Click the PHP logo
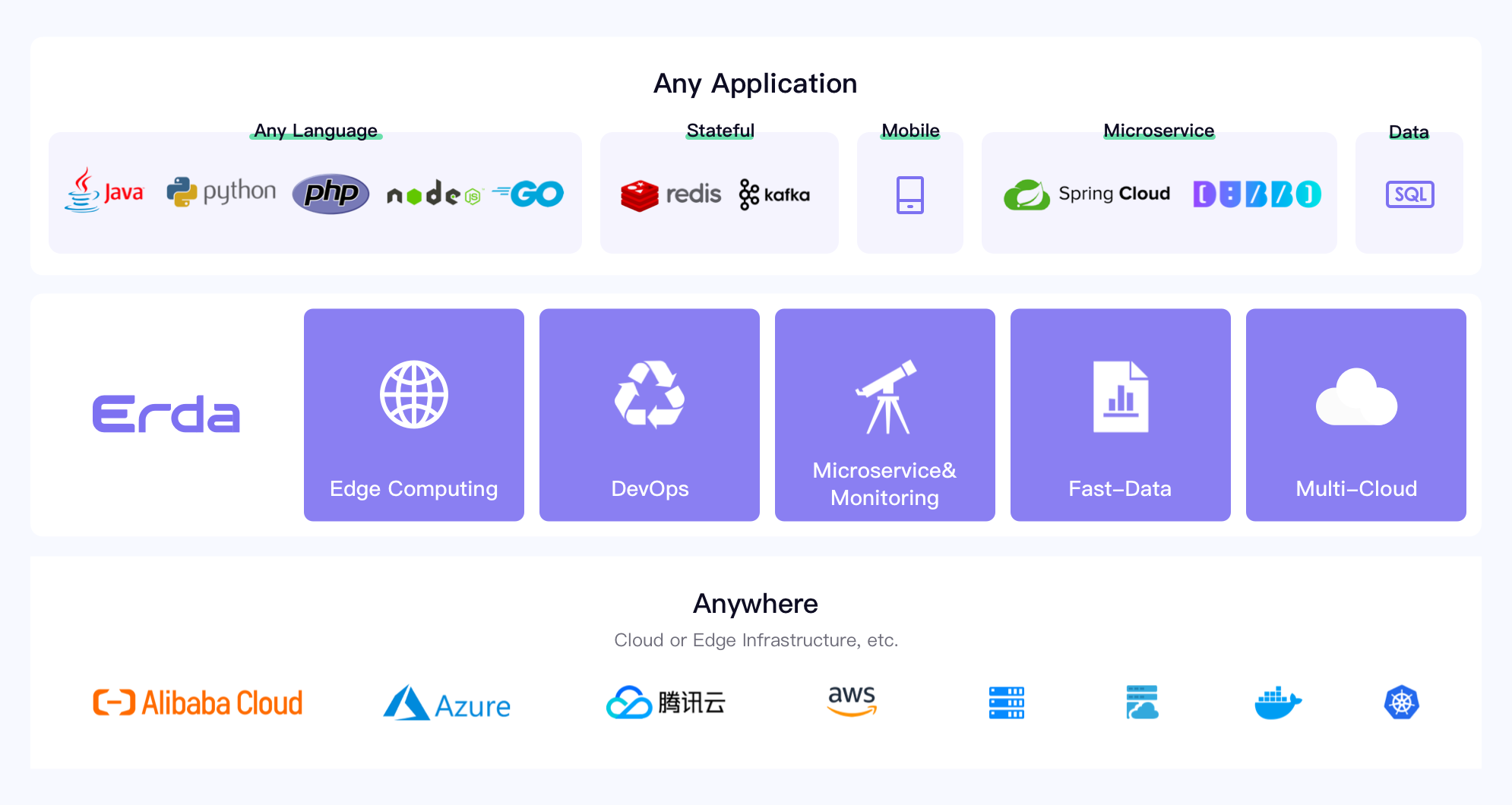The image size is (1512, 805). (x=331, y=194)
